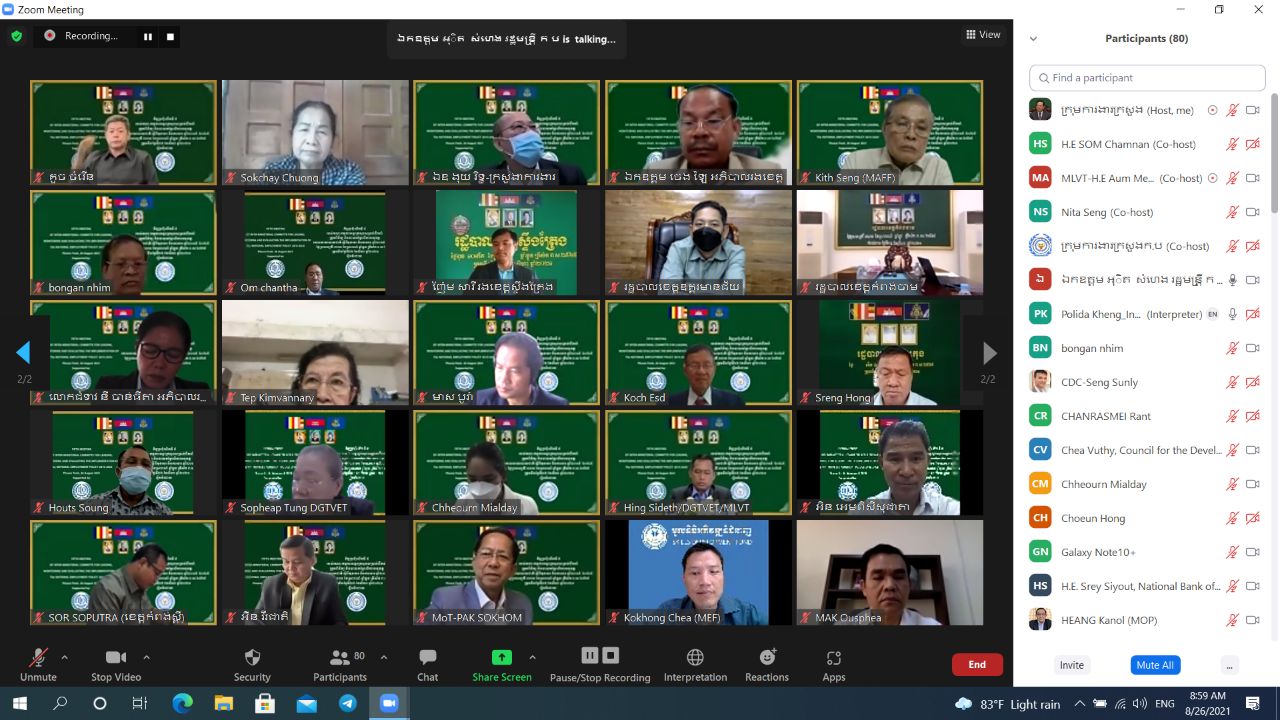Open the Participants panel icon

click(x=339, y=657)
